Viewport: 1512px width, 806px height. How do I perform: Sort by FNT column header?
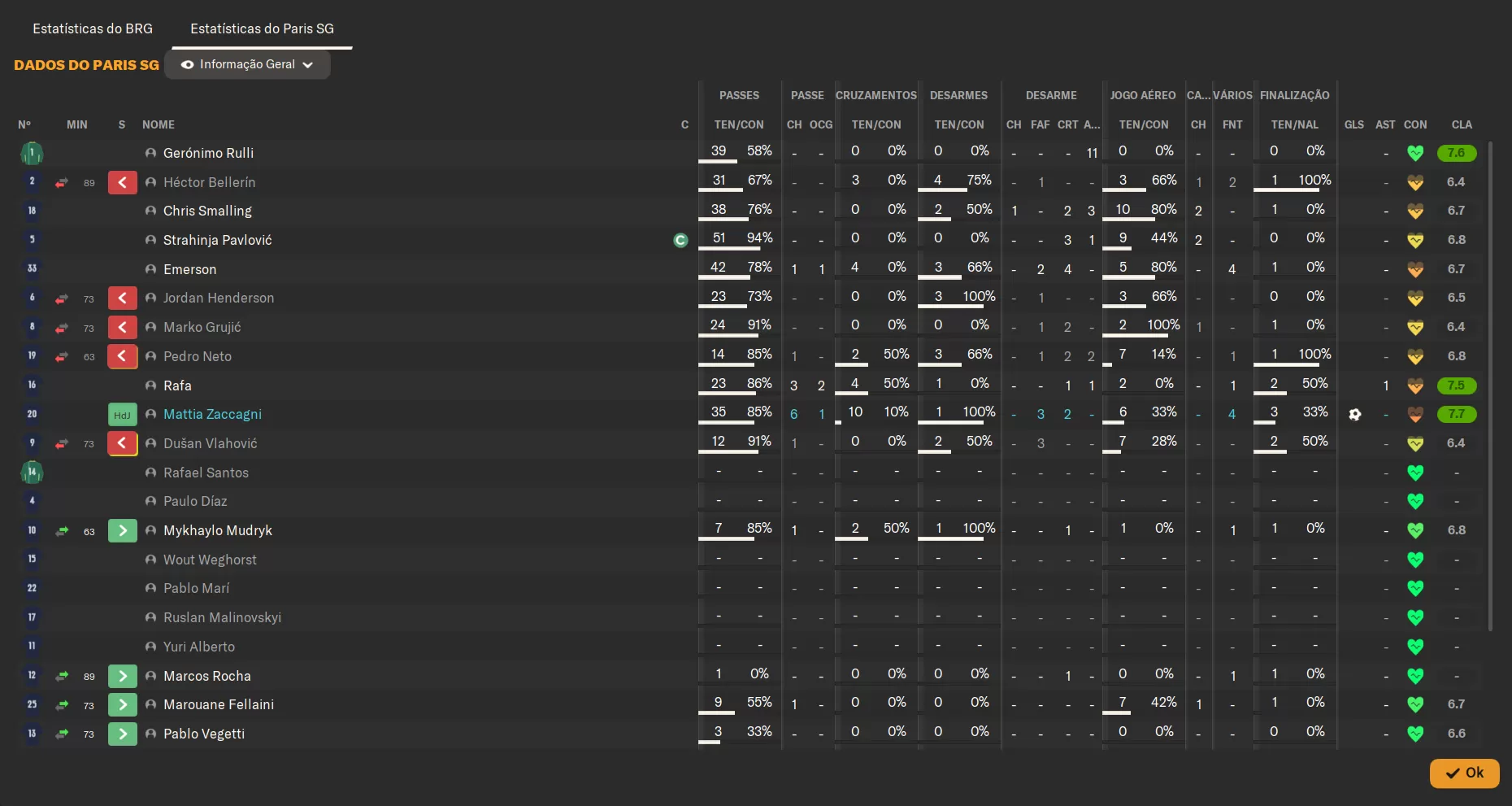(1232, 124)
